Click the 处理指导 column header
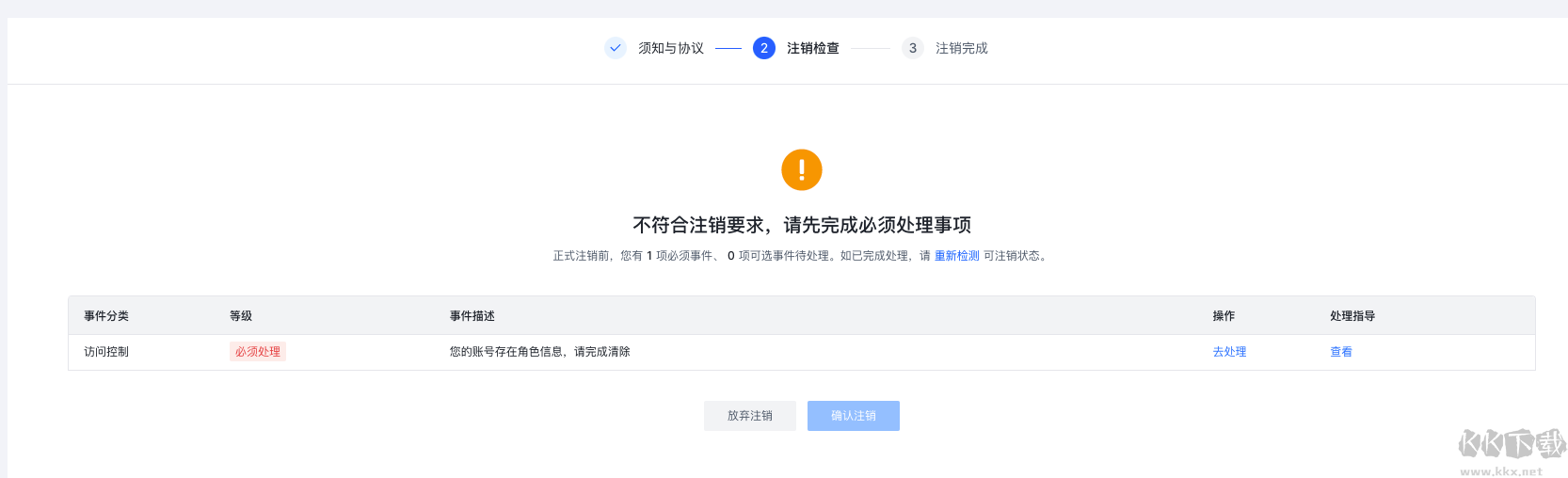The width and height of the screenshot is (1568, 478). (1352, 316)
